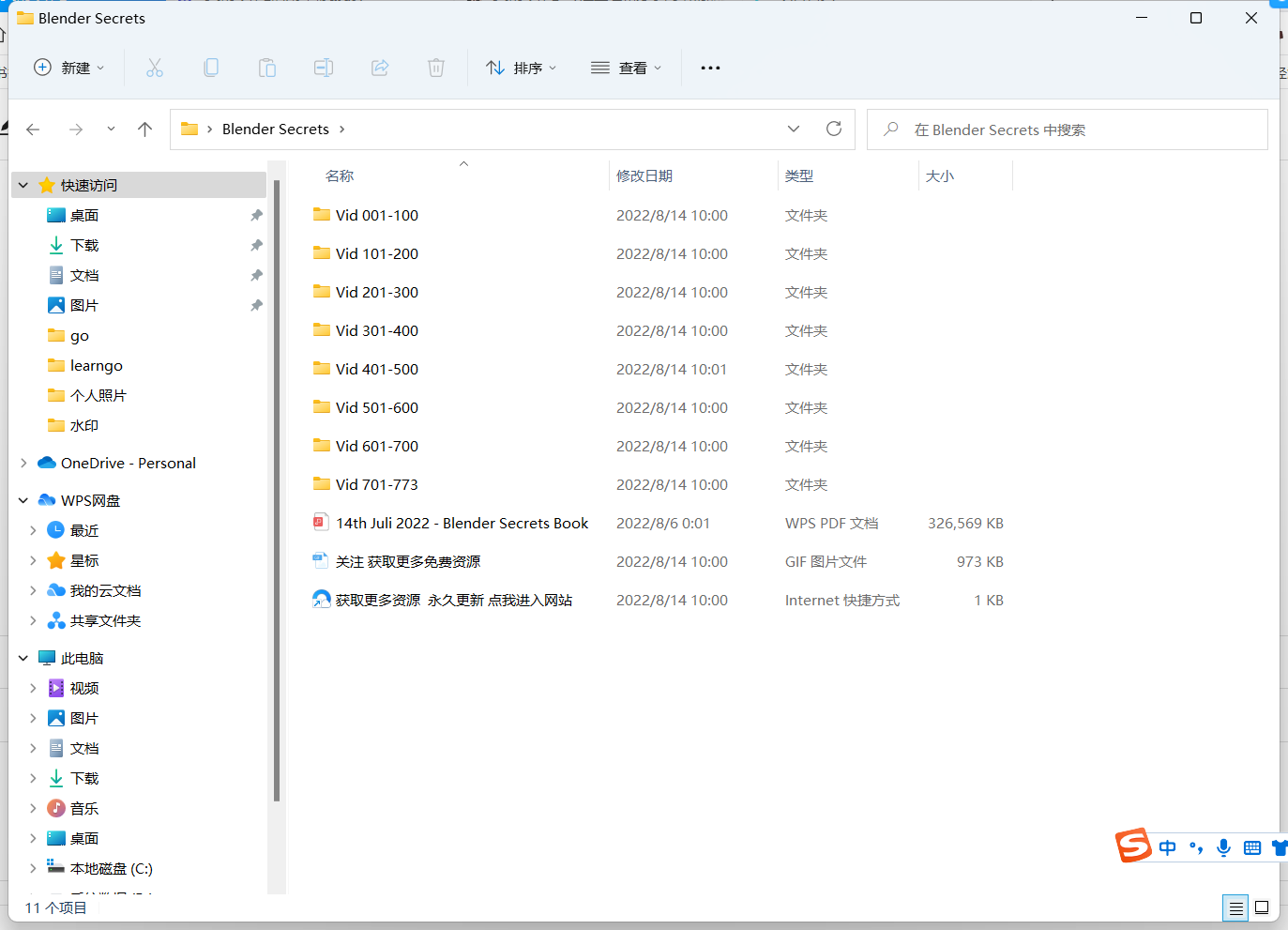The image size is (1288, 930).
Task: Click the folder icon of Vid 001-100
Action: pos(322,215)
